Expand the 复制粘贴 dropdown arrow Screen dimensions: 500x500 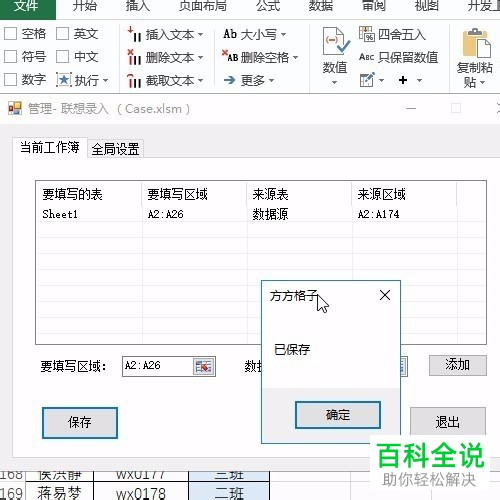(x=482, y=82)
